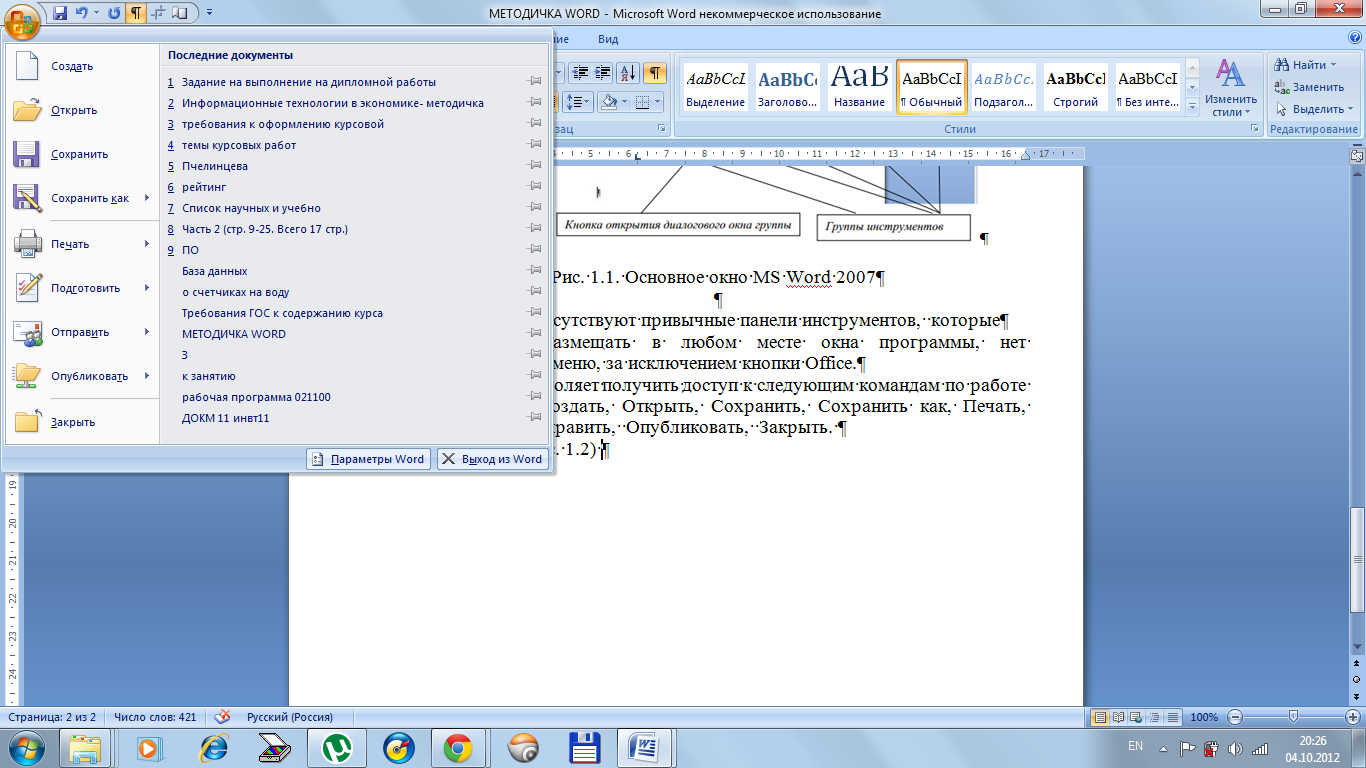Click the '100%' zoom level
1366x768 pixels.
1204,717
